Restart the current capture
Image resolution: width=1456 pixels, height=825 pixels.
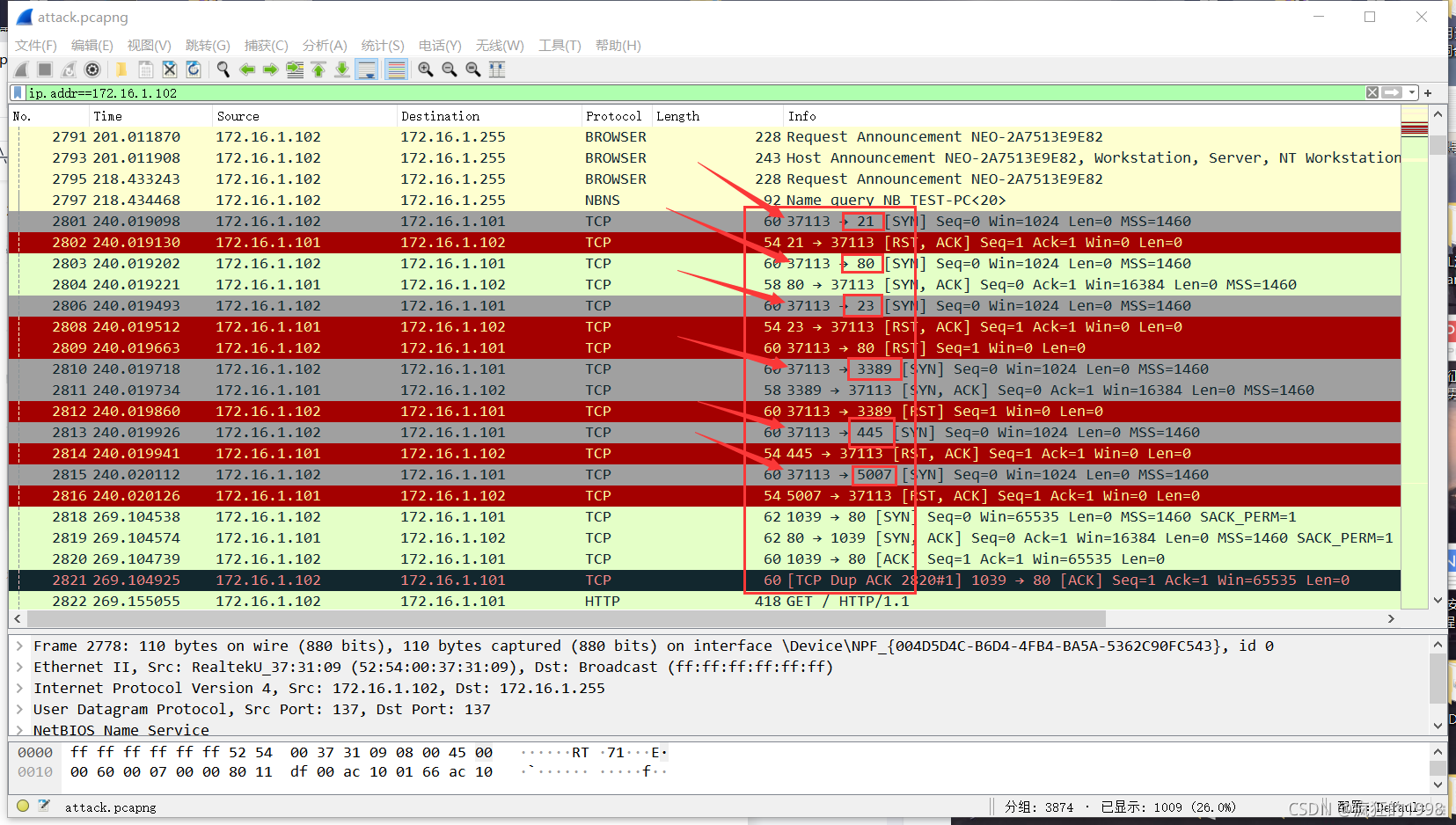(x=69, y=69)
